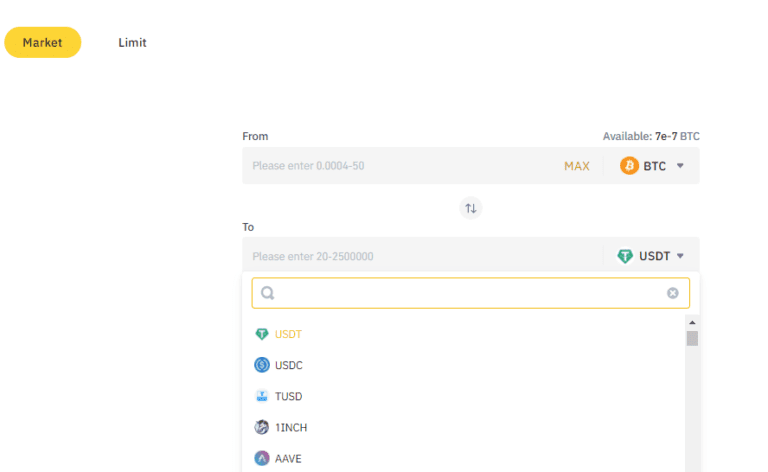
Task: Click the orange Bitcoin coin icon
Action: coord(629,165)
